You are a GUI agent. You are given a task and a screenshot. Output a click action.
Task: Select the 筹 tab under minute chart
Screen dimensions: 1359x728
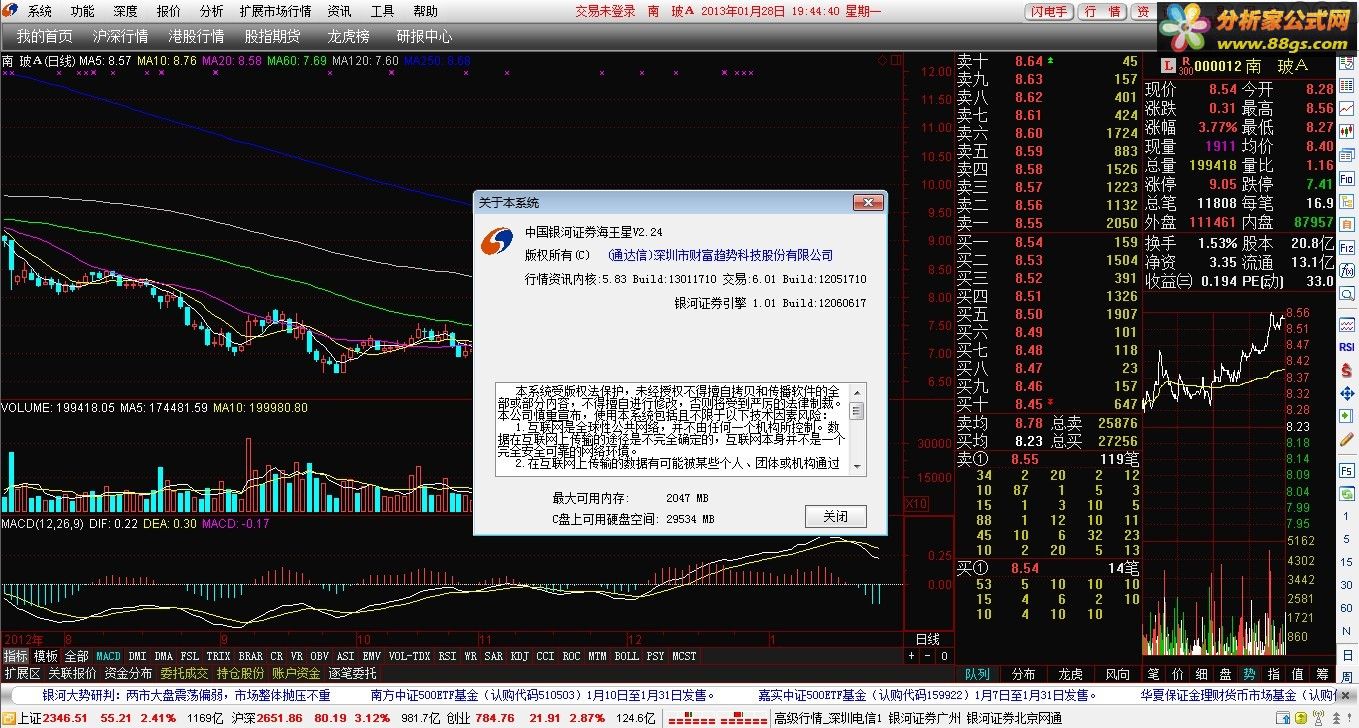point(1322,675)
